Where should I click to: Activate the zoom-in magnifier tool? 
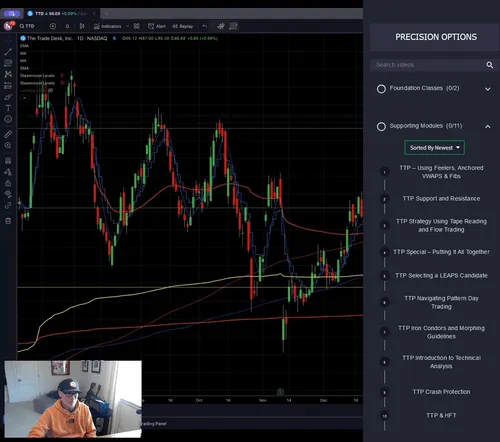point(8,145)
